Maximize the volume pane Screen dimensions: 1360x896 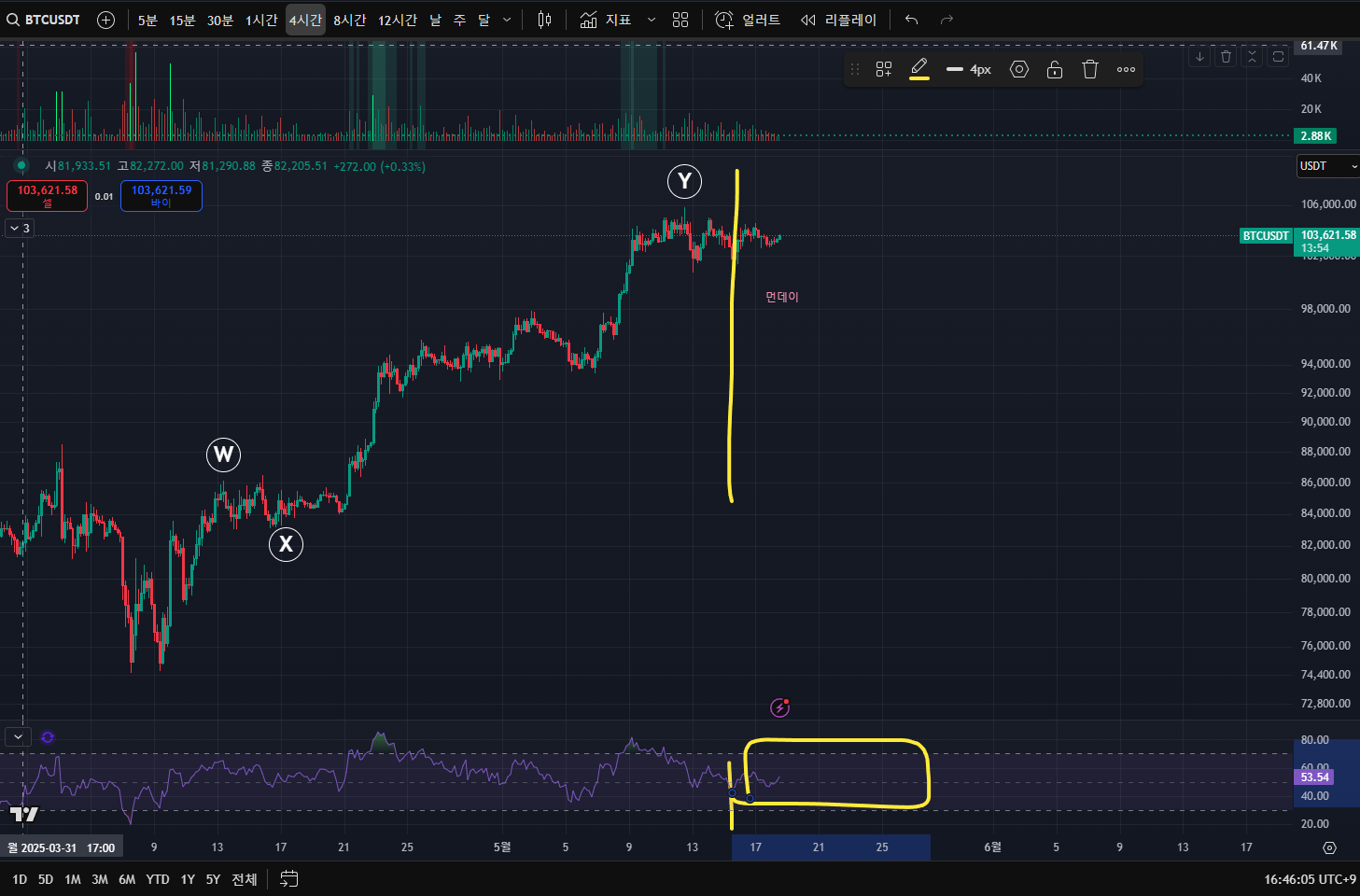[x=1279, y=57]
